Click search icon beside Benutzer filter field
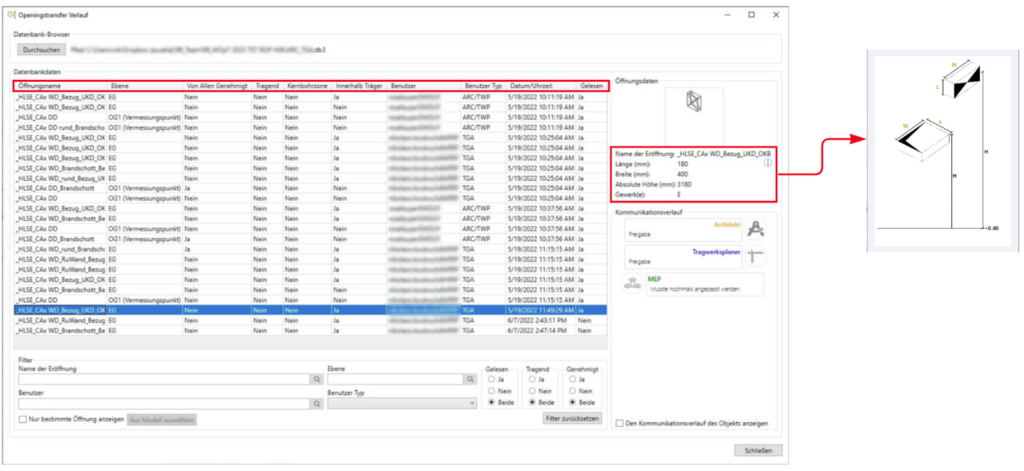This screenshot has width=1024, height=471. pos(317,403)
